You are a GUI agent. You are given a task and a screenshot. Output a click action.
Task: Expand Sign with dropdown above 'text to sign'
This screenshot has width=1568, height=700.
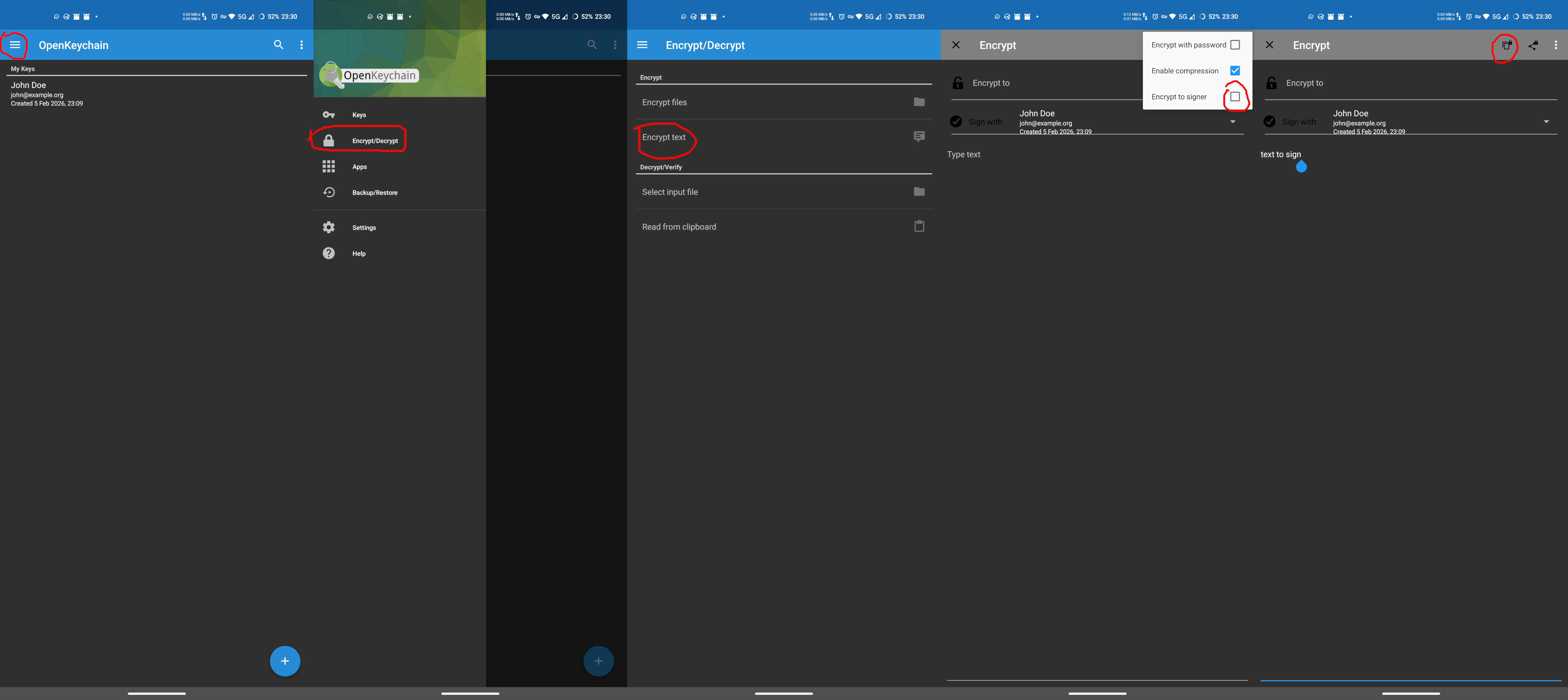coord(1546,122)
